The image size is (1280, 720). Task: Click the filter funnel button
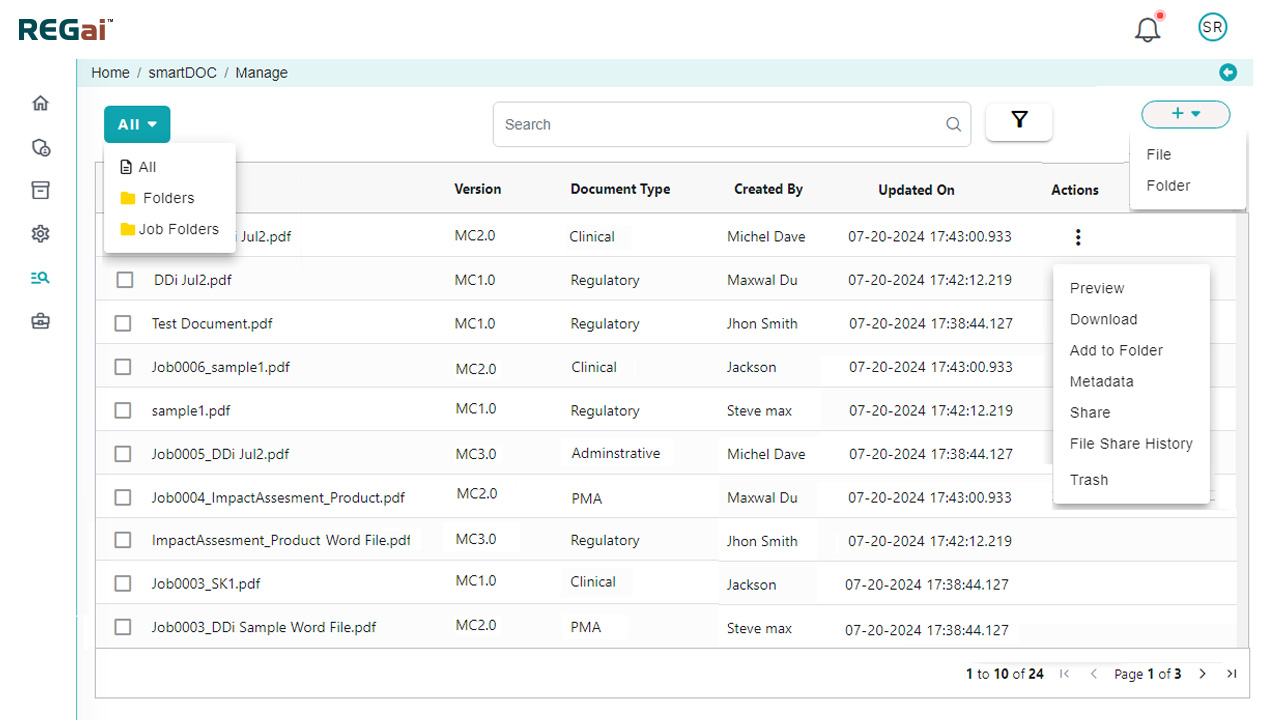click(x=1019, y=121)
